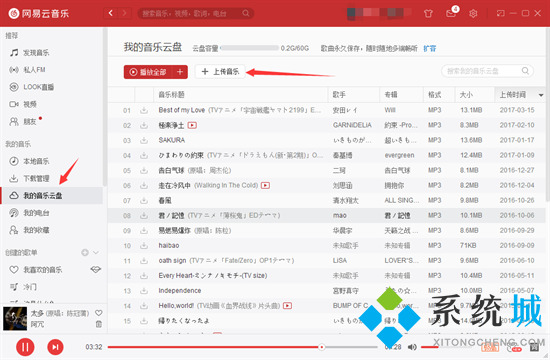Image resolution: width=550 pixels, height=360 pixels.
Task: Click album evergreen
Action: (399, 155)
